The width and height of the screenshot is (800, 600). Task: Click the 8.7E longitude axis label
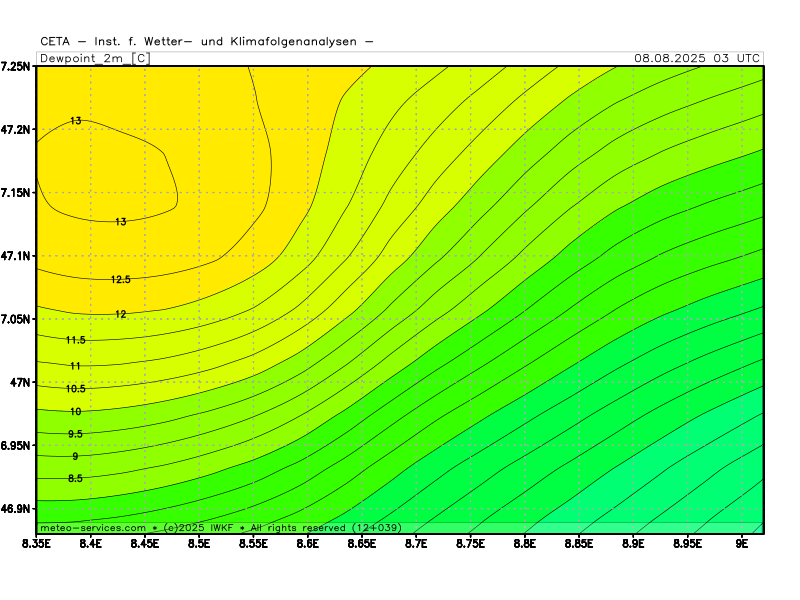click(x=416, y=544)
